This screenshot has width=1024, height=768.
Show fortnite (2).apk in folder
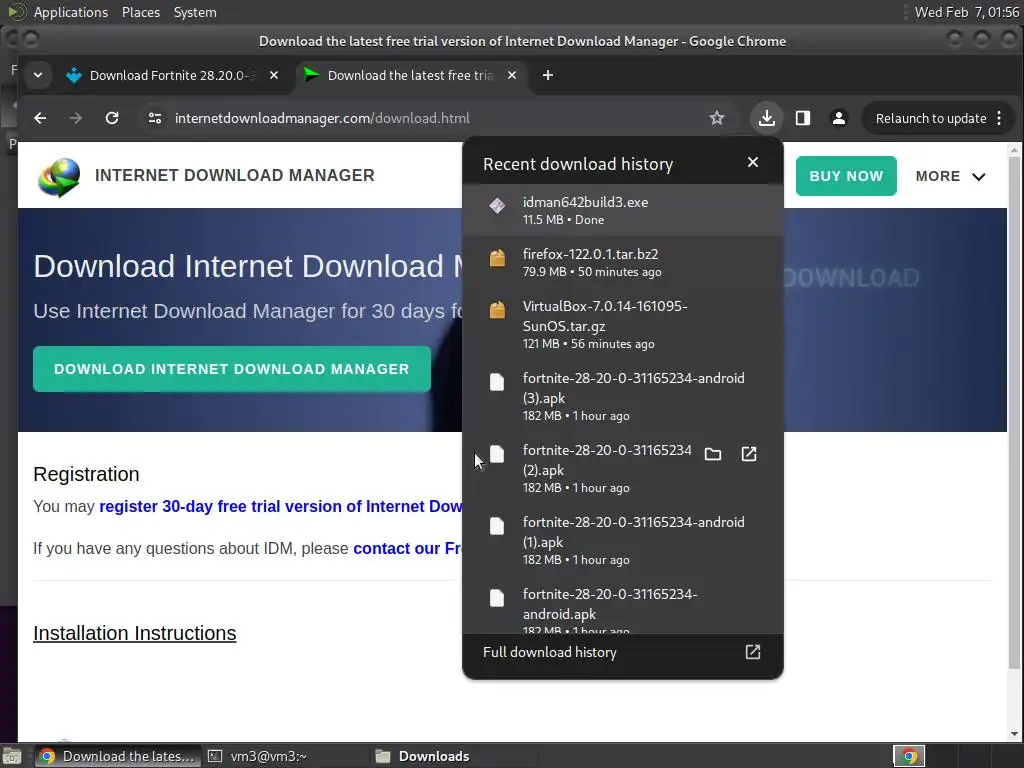[712, 454]
